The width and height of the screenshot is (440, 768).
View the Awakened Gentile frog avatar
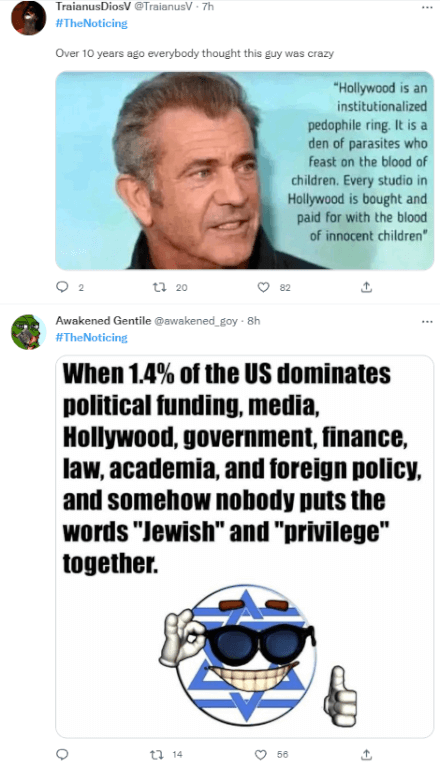pos(28,332)
